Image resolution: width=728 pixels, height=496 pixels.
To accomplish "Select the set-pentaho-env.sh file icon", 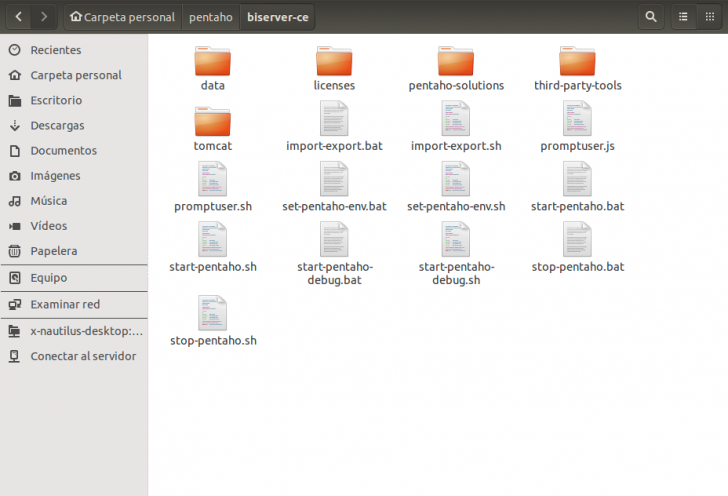I will tap(456, 179).
